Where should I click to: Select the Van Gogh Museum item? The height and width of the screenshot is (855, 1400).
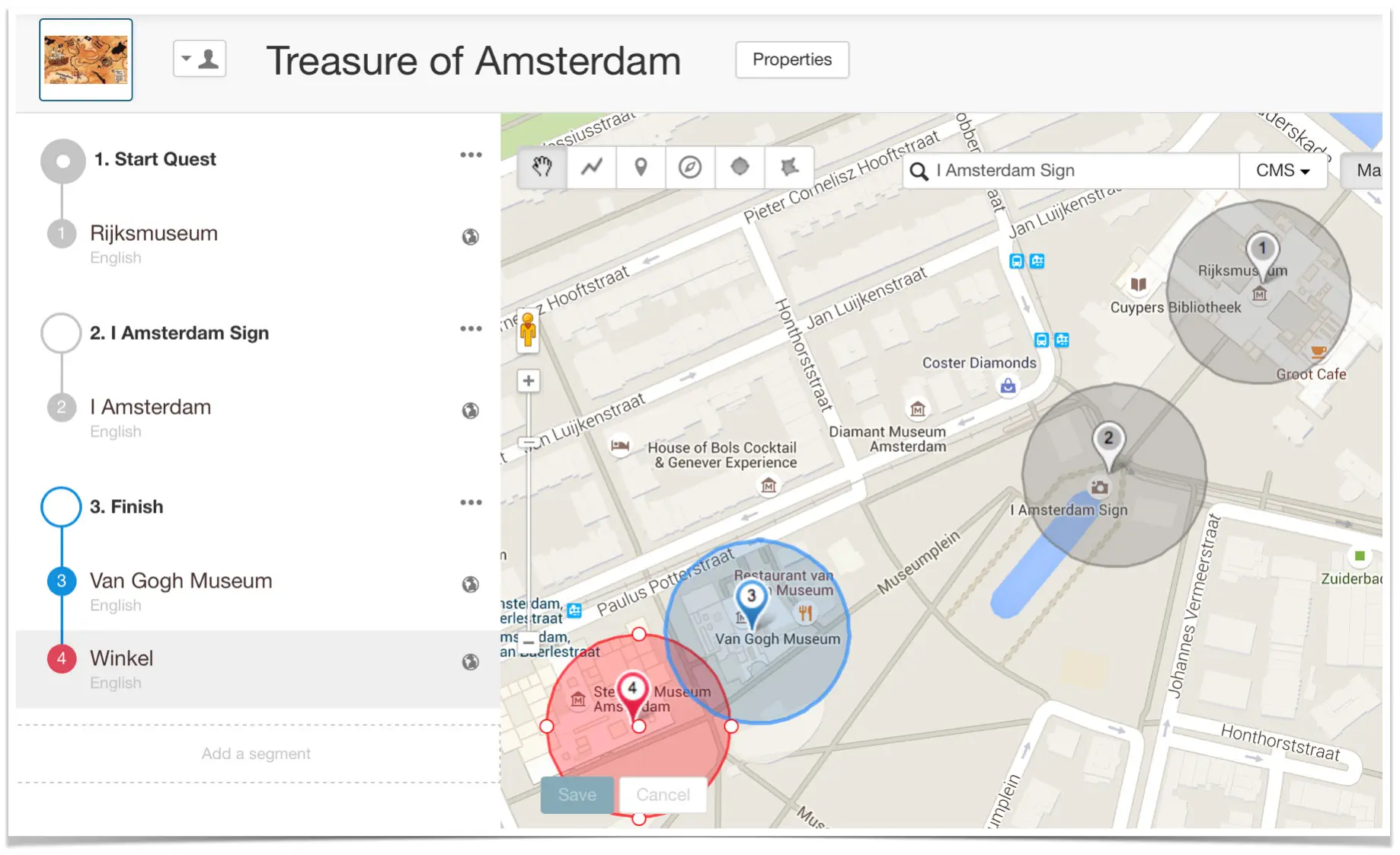[257, 591]
